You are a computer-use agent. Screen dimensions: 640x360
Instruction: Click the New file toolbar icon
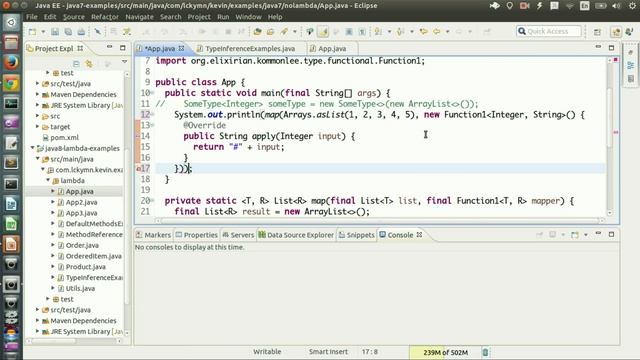point(33,31)
